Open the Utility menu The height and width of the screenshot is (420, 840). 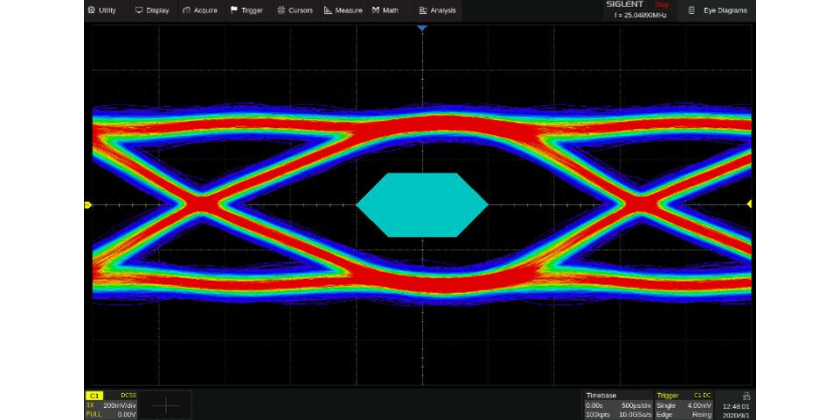(102, 10)
